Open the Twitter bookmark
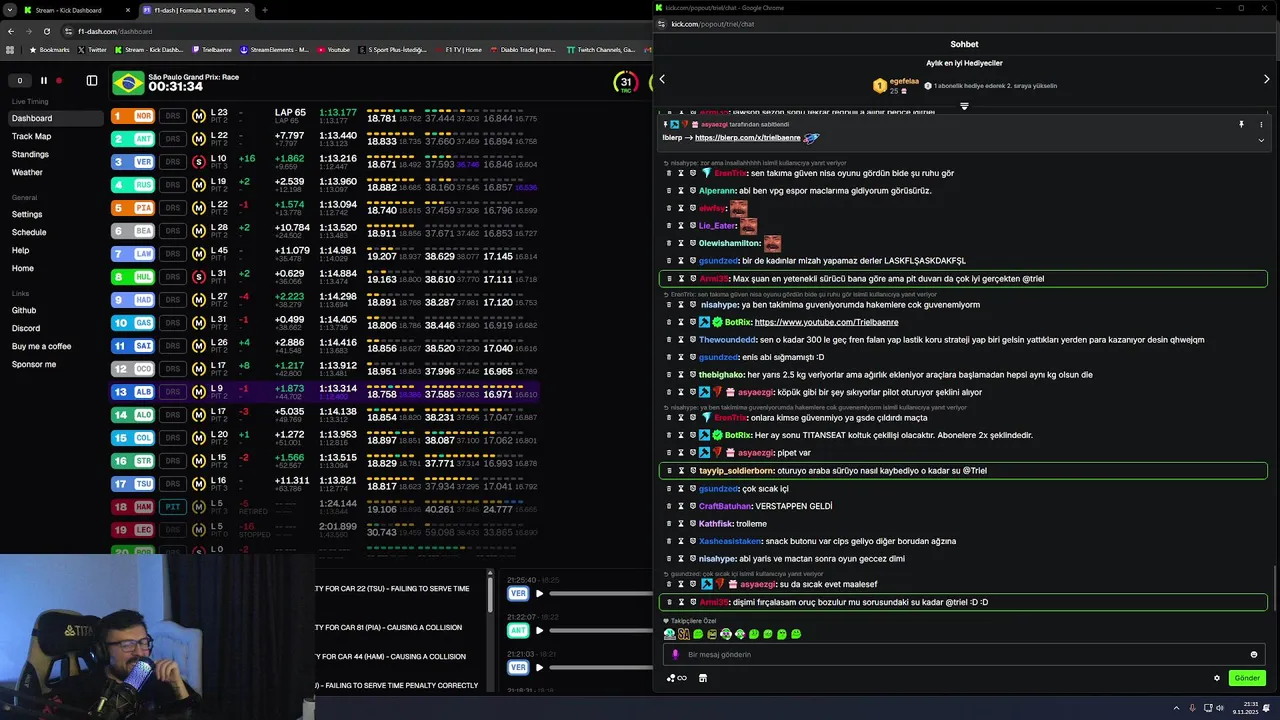 tap(92, 49)
